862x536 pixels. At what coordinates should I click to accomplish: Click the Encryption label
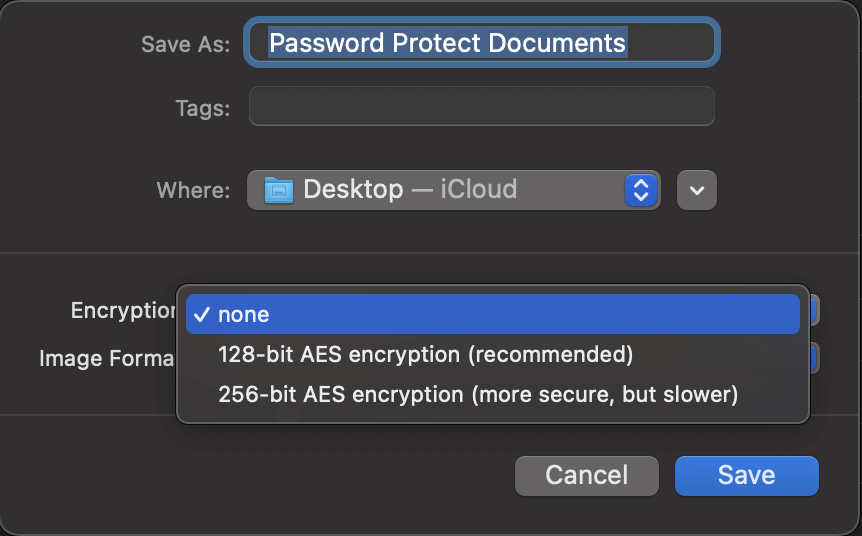(x=123, y=310)
